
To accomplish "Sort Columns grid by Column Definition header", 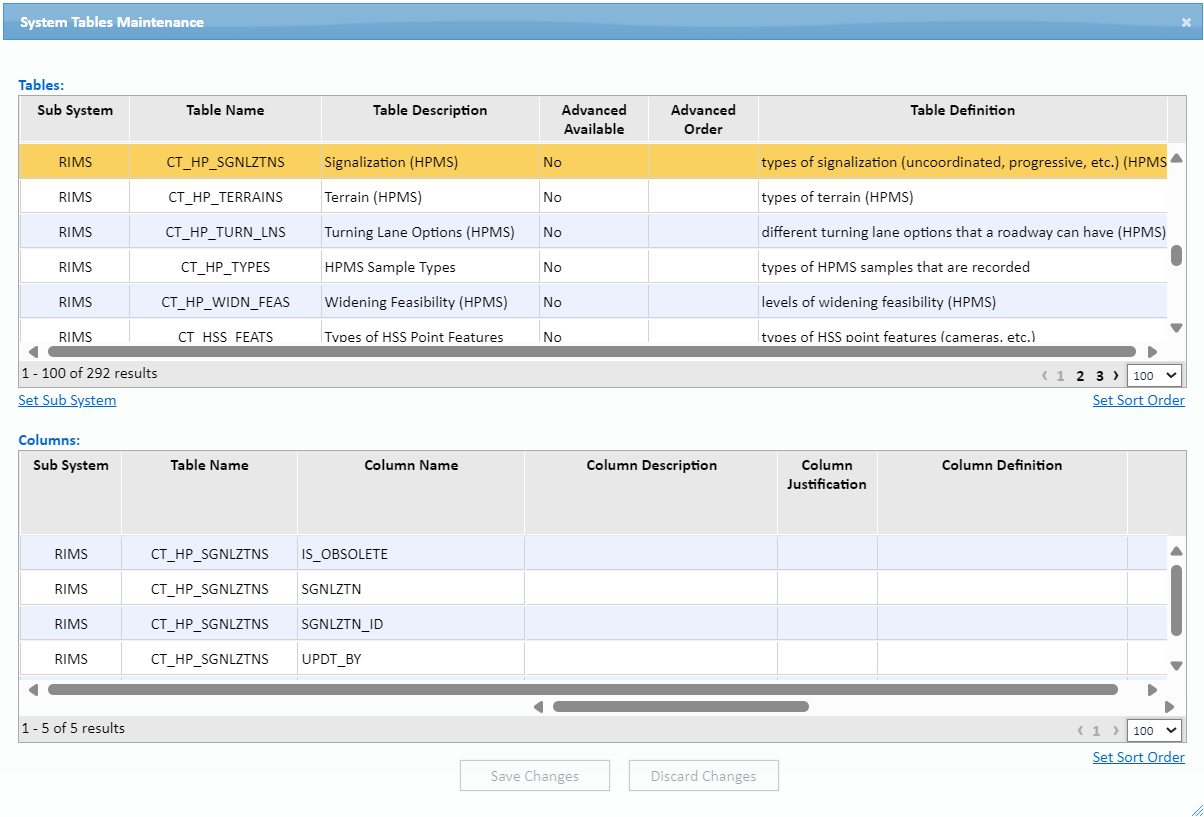I will click(1002, 492).
